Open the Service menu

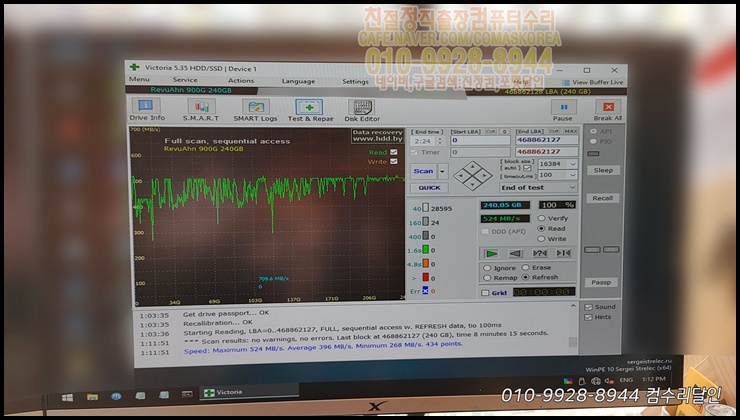tap(185, 80)
